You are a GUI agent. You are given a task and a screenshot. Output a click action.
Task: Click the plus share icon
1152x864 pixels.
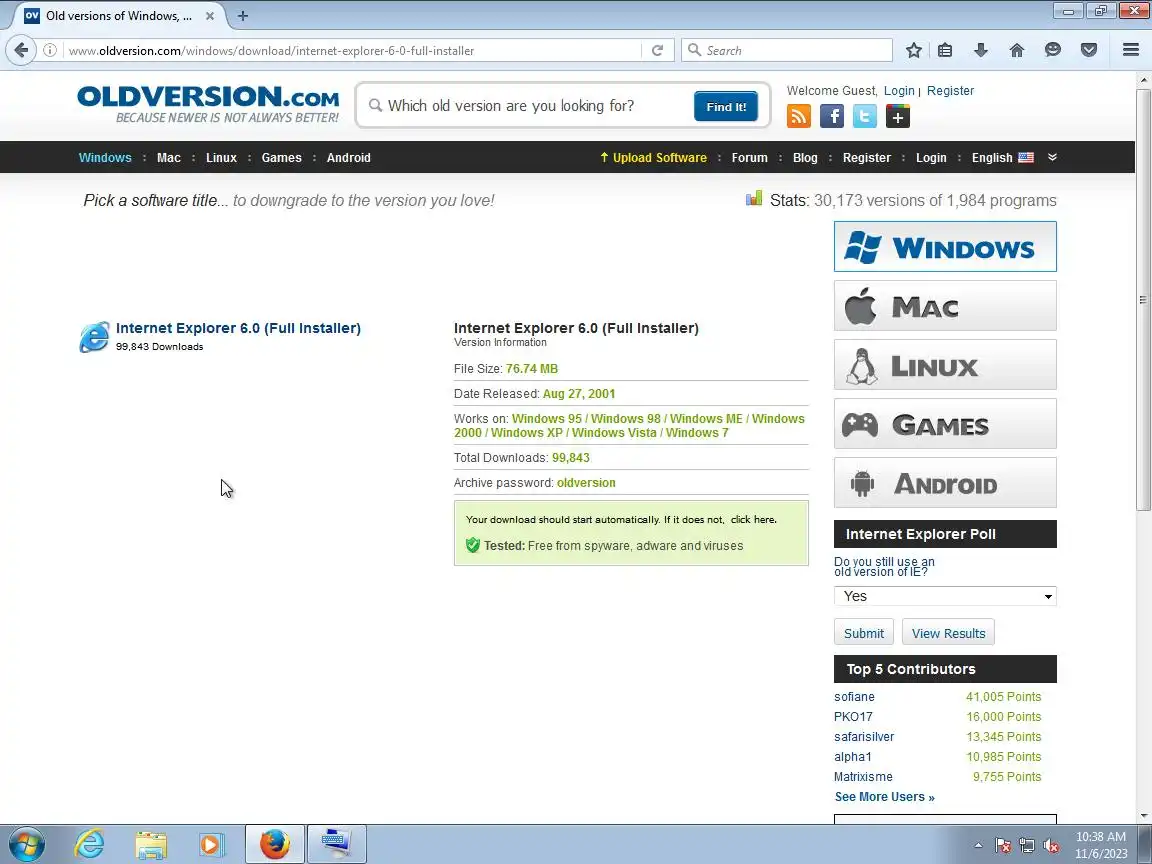pyautogui.click(x=898, y=116)
